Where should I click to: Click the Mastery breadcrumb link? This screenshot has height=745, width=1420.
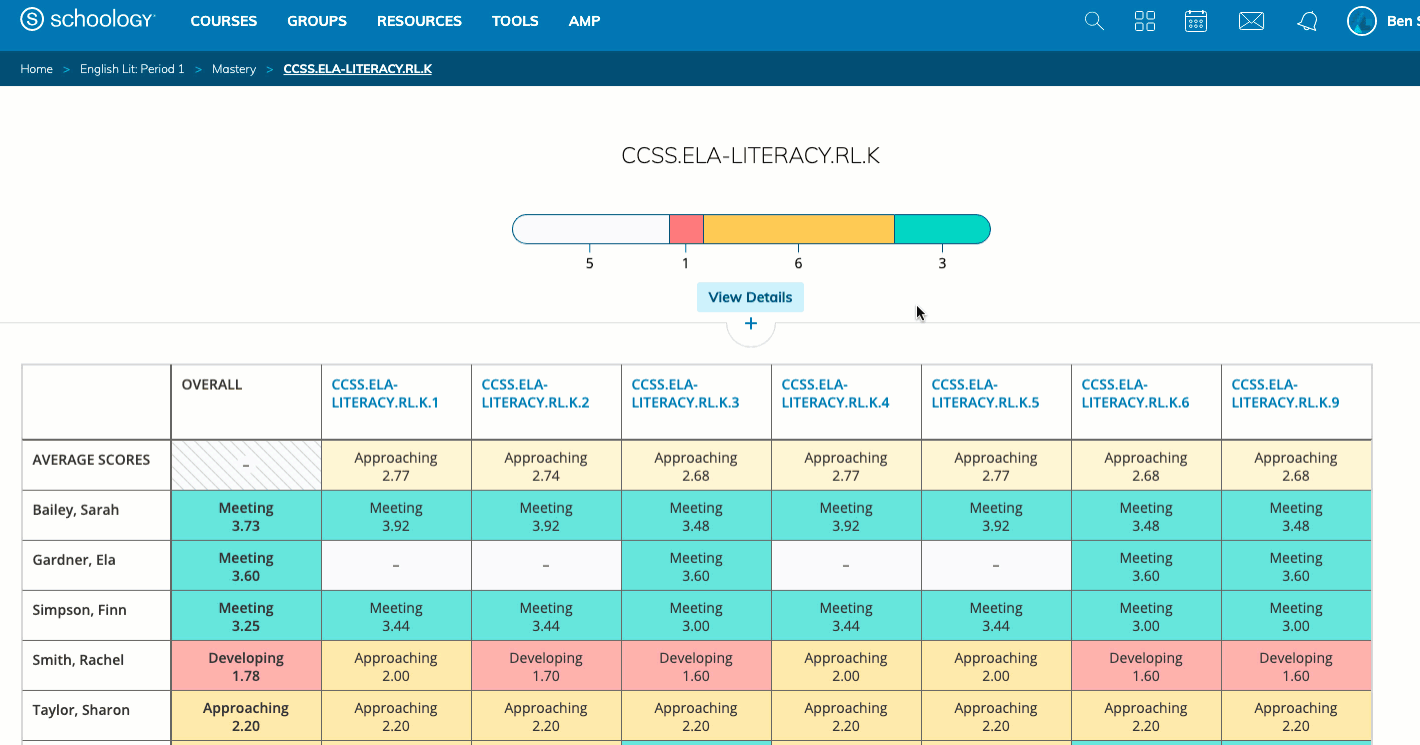coord(234,69)
